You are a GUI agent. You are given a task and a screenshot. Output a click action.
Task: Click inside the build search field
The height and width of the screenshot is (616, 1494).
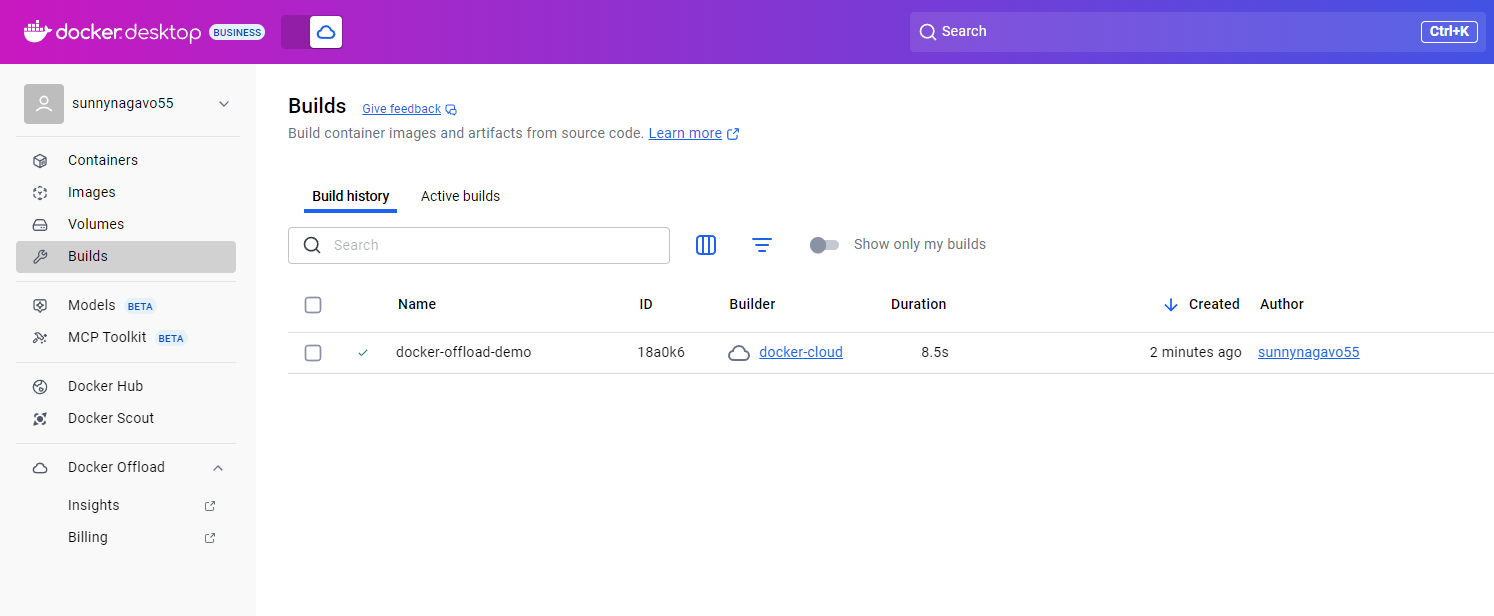(x=478, y=245)
